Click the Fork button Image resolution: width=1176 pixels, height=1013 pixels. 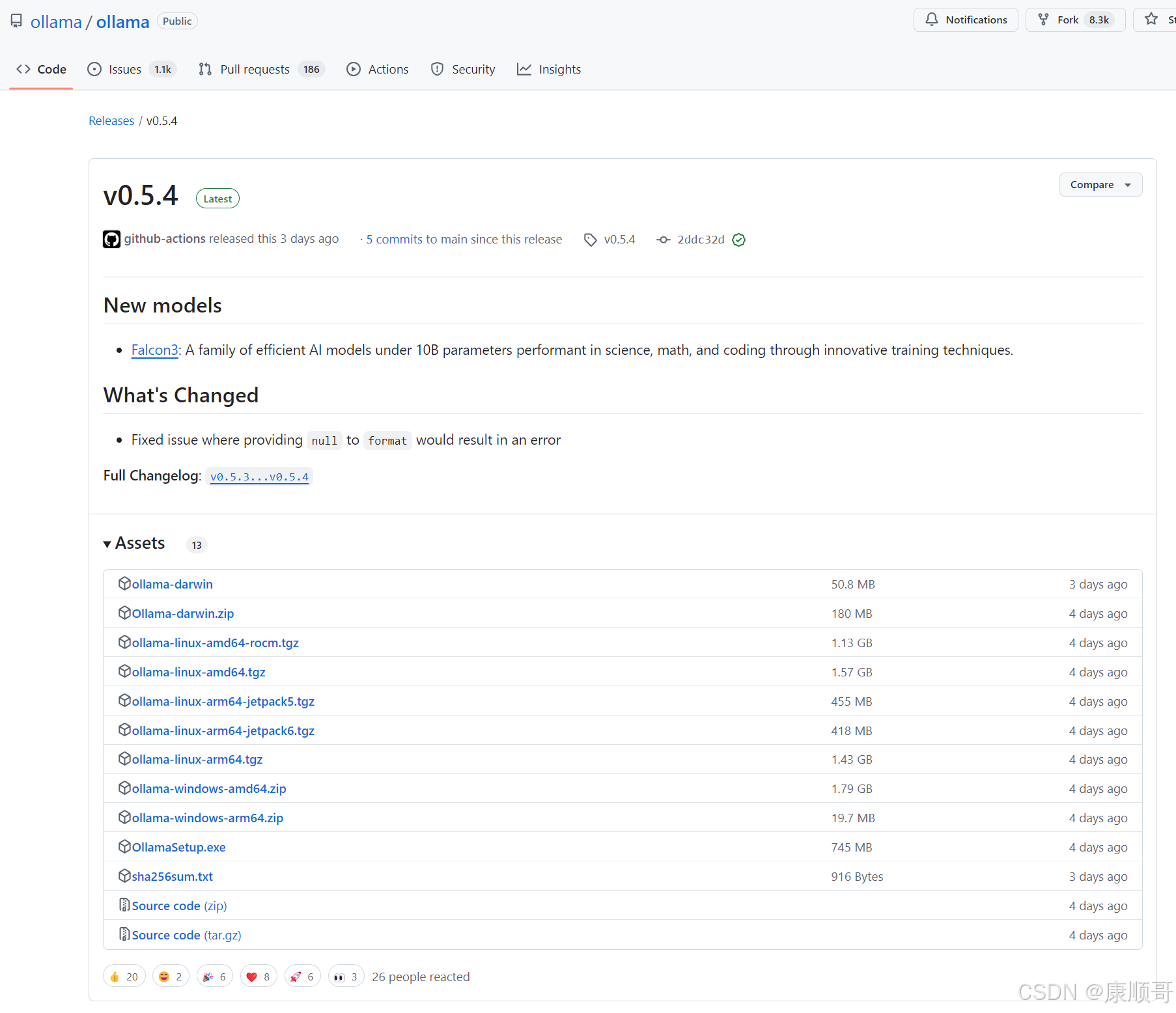pos(1075,20)
